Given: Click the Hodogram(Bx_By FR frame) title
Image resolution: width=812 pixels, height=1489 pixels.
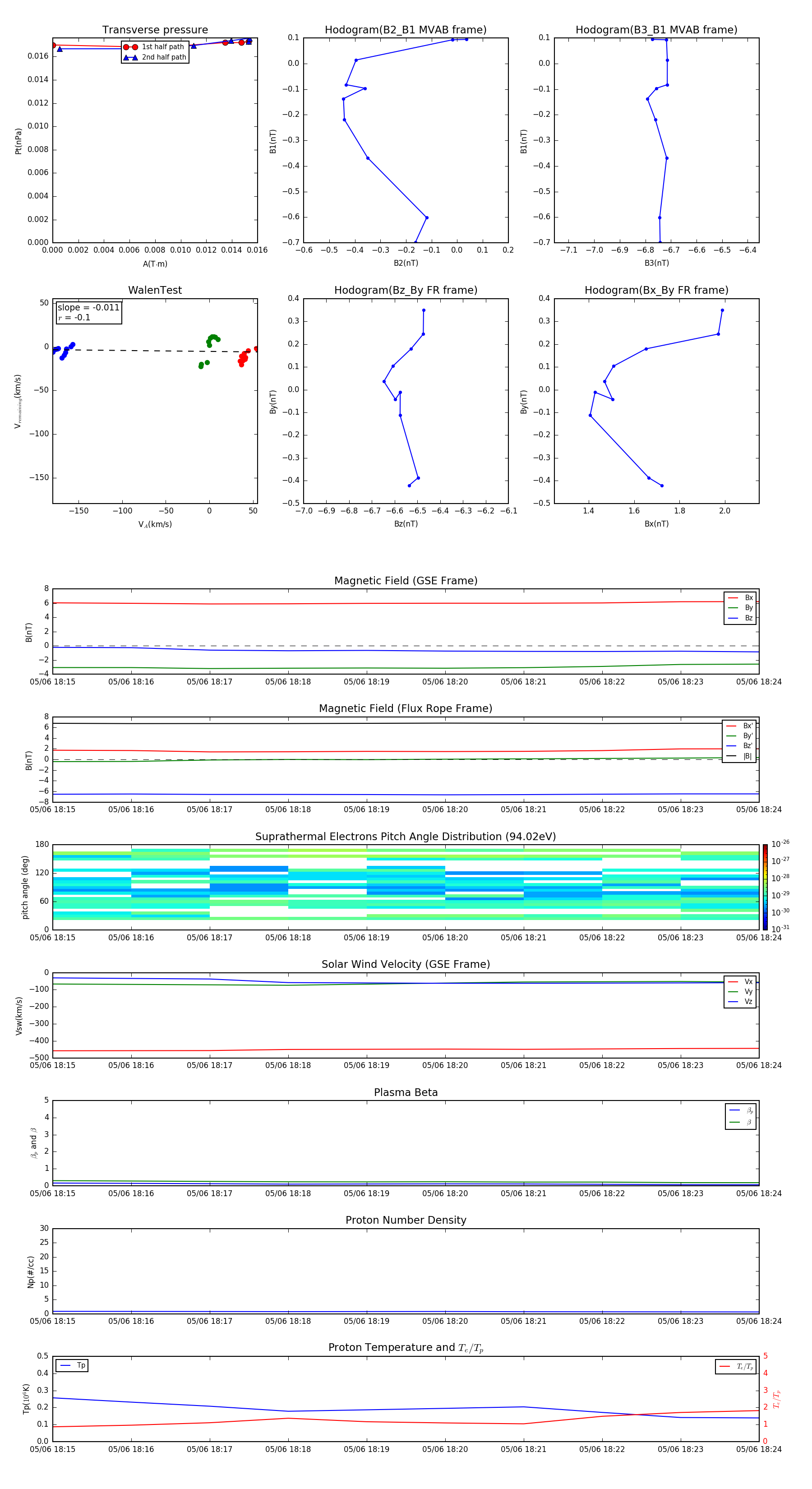Looking at the screenshot, I should [x=656, y=290].
